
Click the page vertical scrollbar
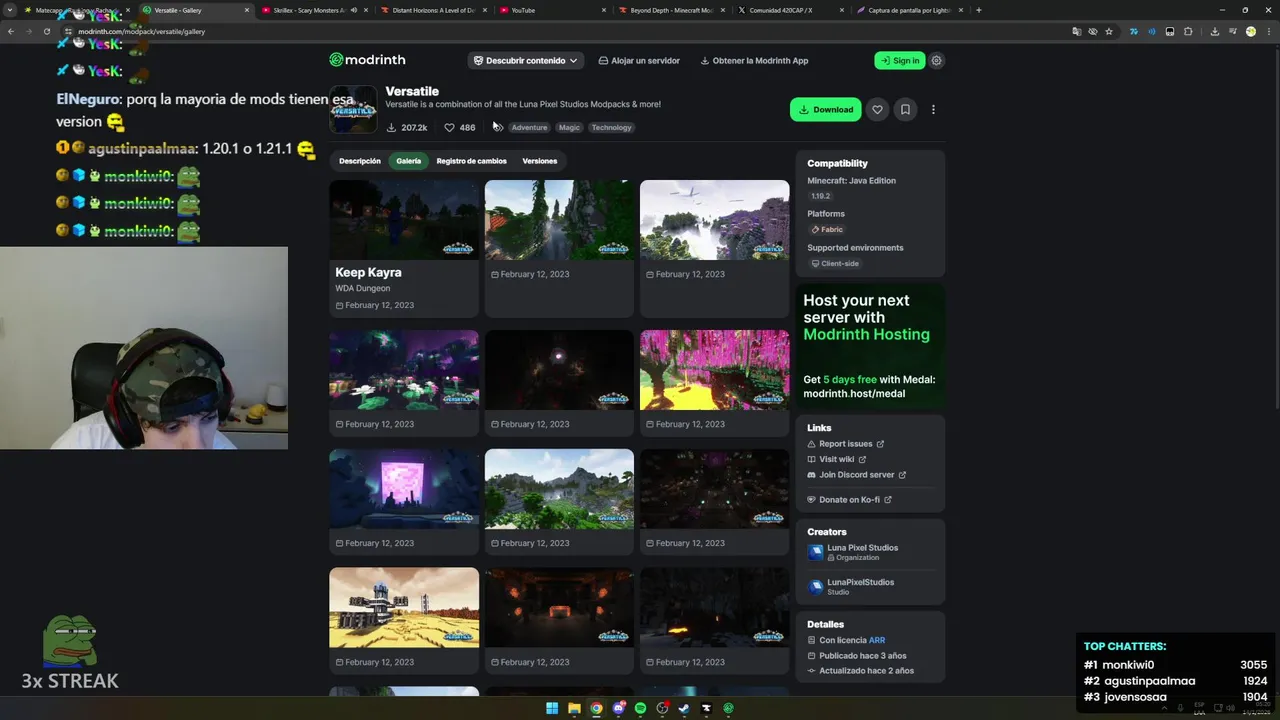coord(1276,230)
